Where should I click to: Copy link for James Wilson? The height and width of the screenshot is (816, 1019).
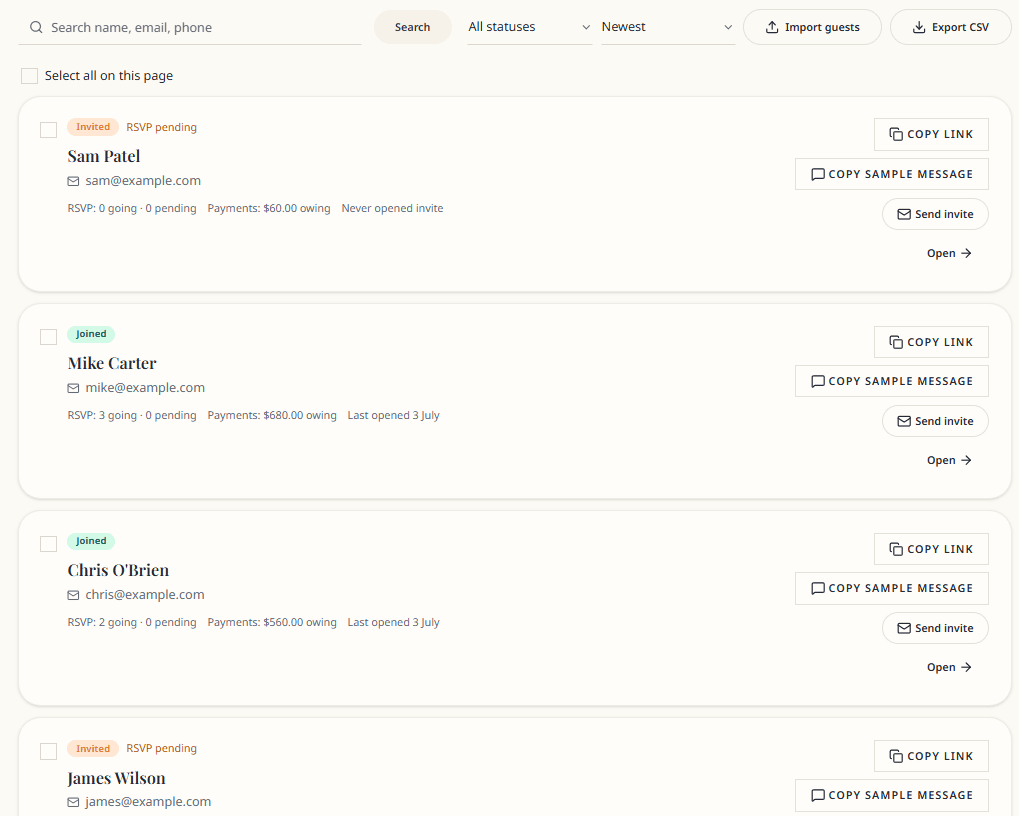click(931, 756)
